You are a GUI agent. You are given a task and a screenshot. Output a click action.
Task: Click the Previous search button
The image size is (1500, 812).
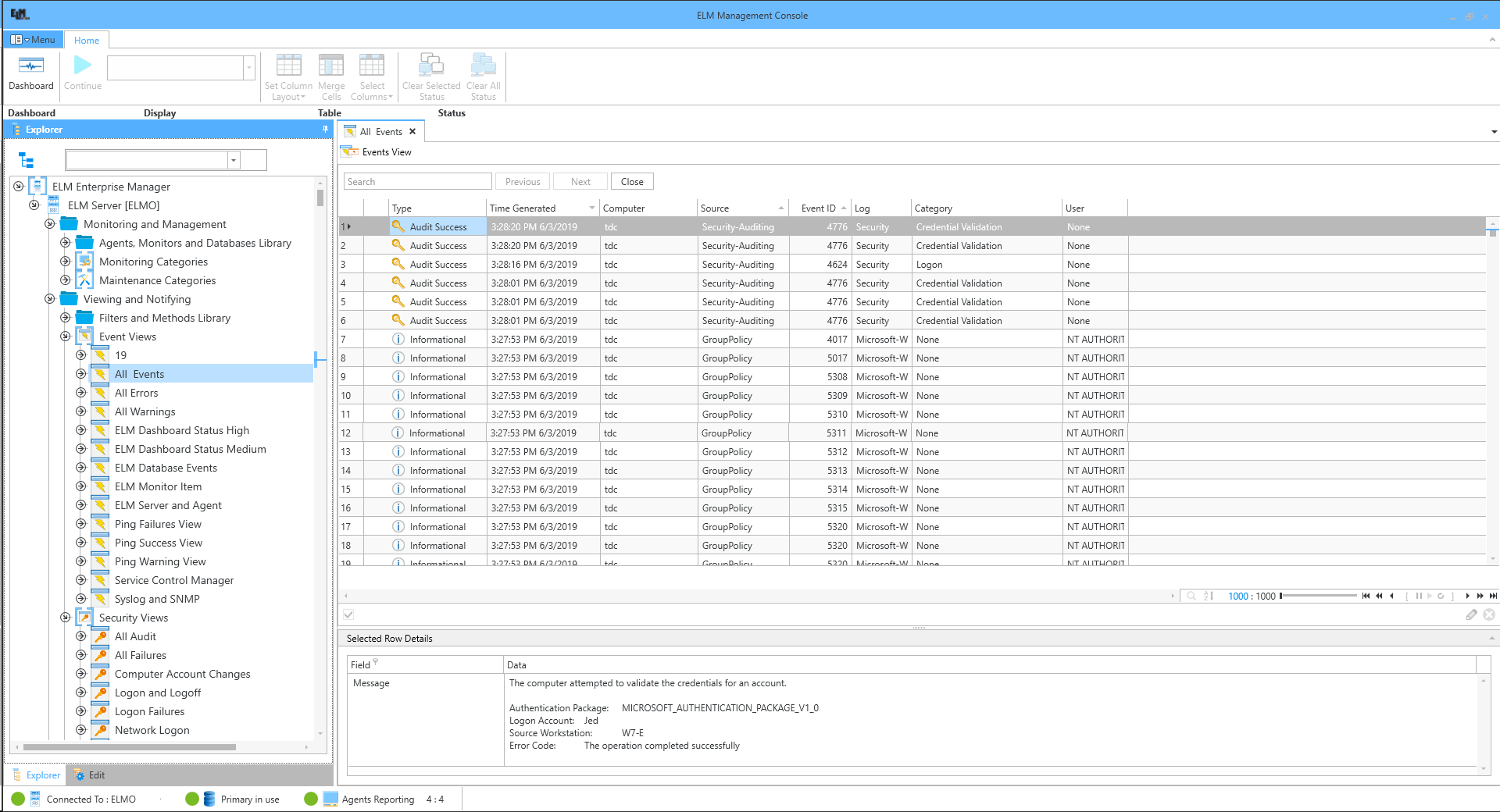point(523,182)
